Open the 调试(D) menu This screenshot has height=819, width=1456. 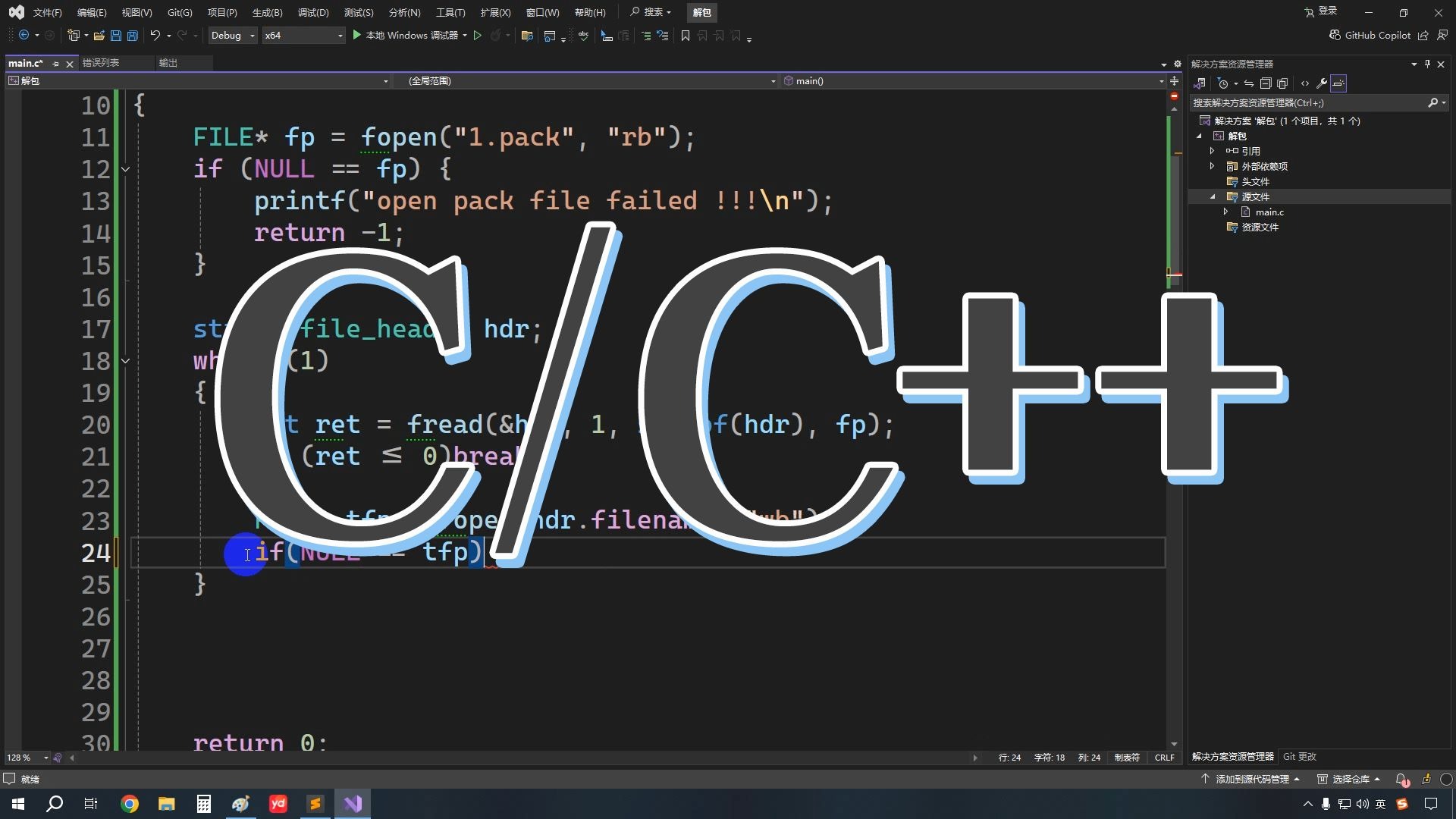tap(312, 12)
